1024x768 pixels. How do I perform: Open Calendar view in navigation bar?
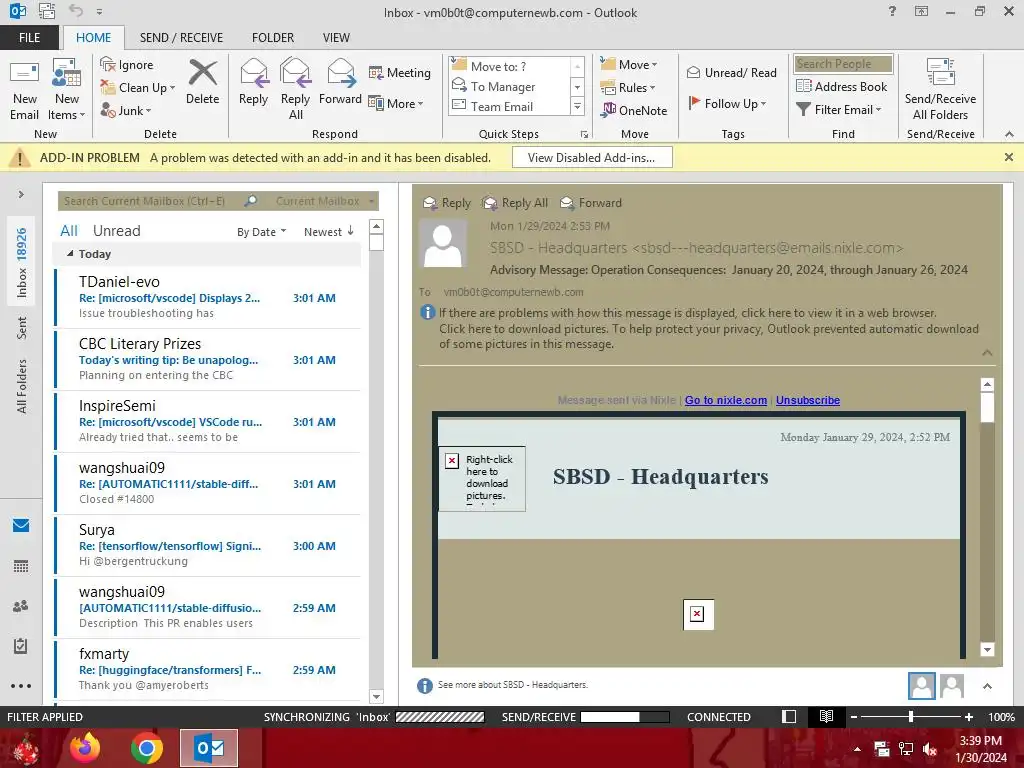pyautogui.click(x=21, y=566)
